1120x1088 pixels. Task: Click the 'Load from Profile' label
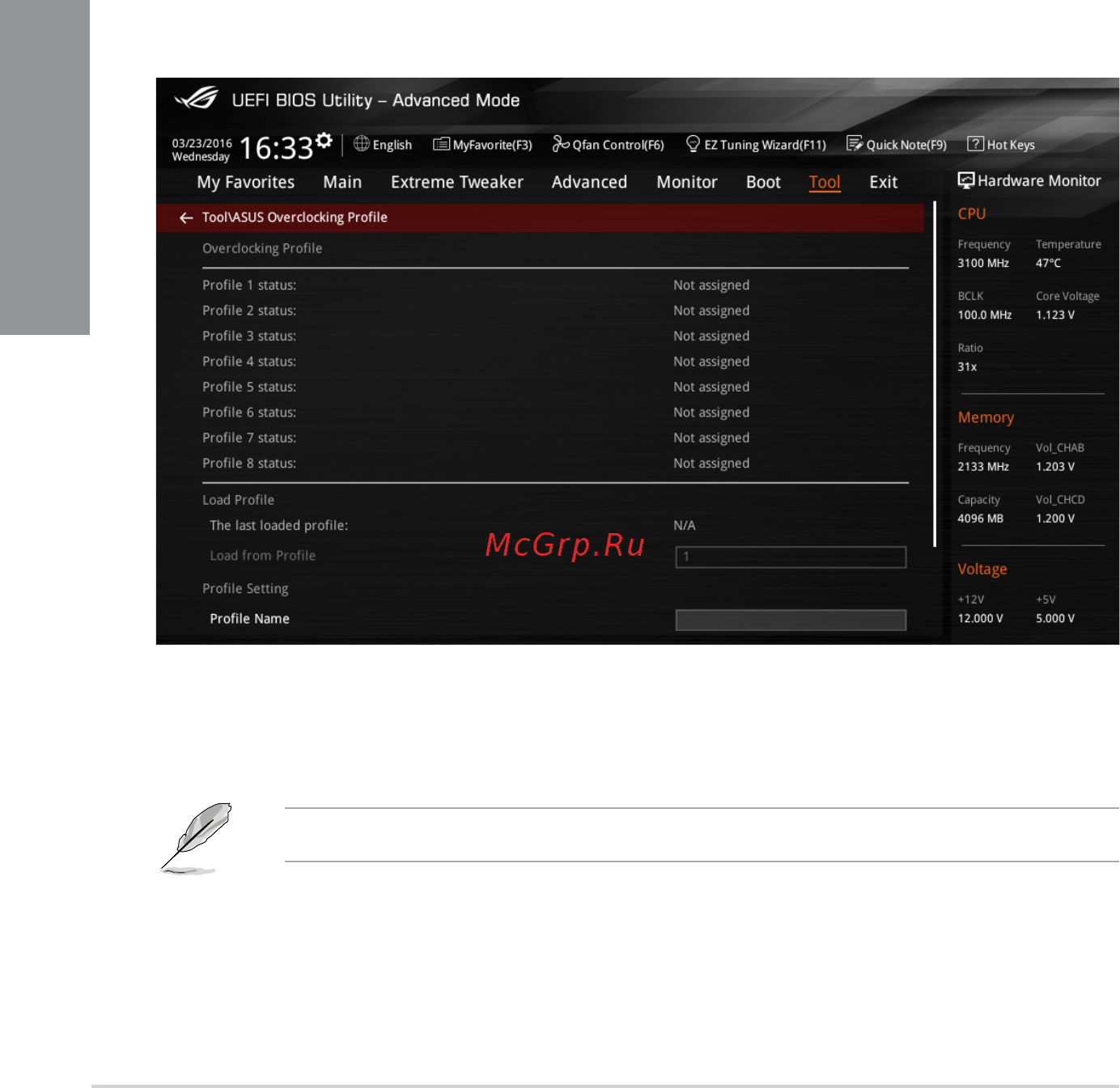pos(263,556)
